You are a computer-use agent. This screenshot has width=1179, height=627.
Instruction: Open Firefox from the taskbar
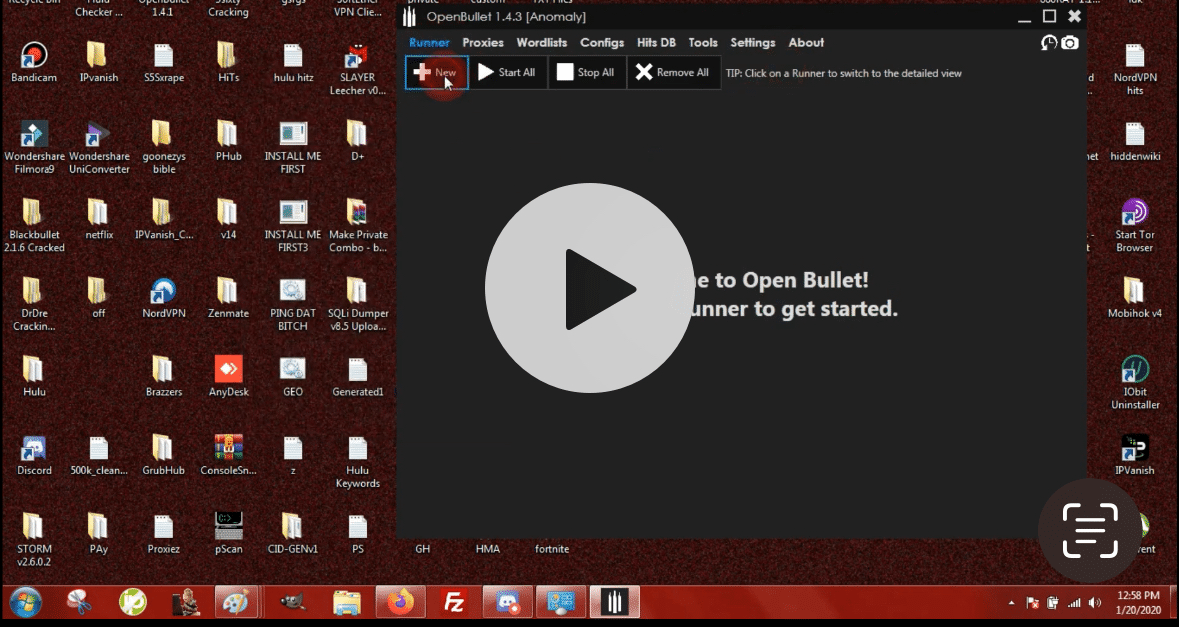[x=400, y=602]
